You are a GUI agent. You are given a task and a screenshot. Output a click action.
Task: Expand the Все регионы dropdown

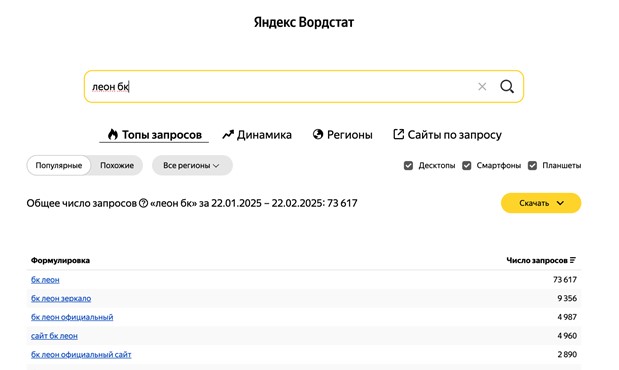point(192,165)
